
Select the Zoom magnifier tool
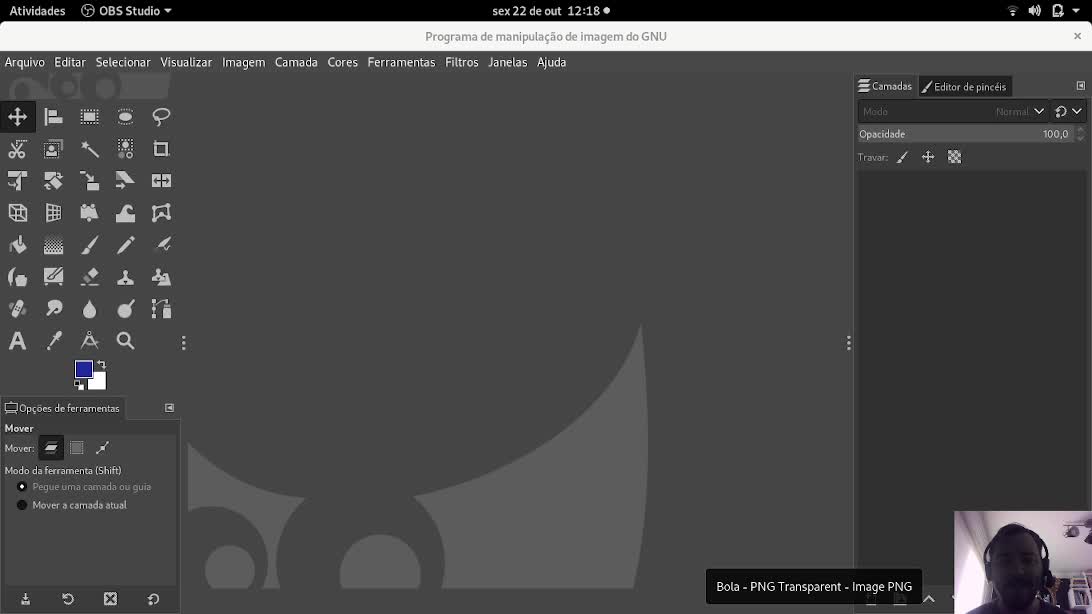(125, 340)
